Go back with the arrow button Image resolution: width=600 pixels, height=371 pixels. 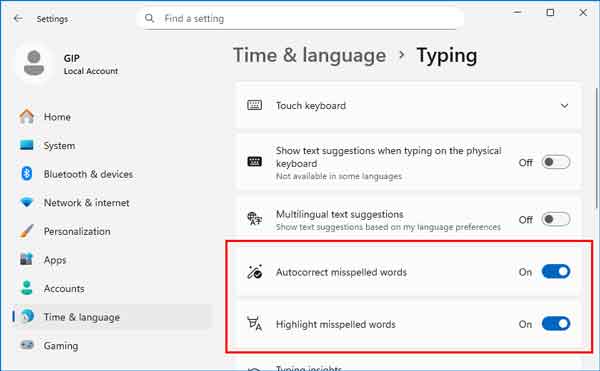tap(18, 18)
